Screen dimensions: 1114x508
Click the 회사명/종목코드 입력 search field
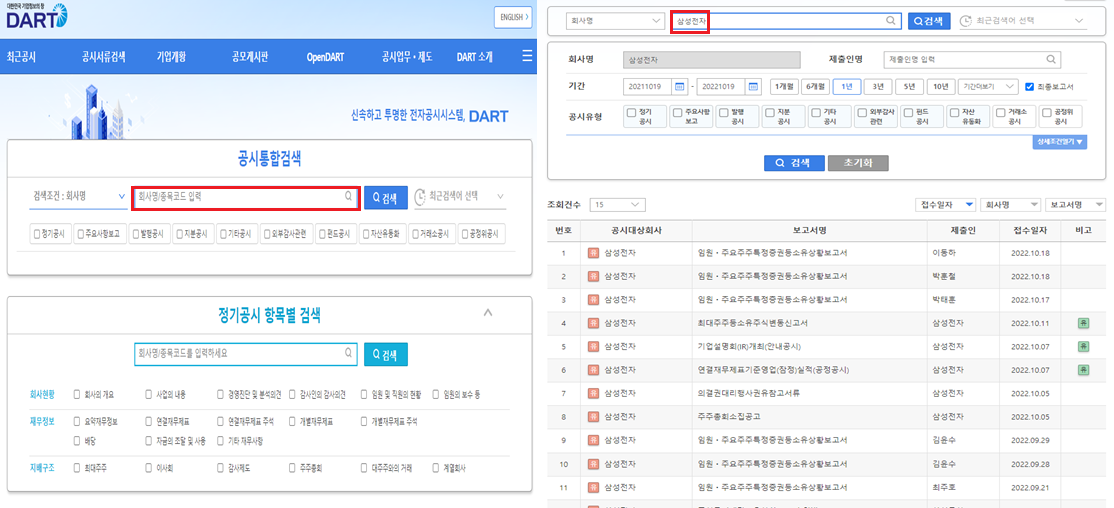click(x=246, y=197)
